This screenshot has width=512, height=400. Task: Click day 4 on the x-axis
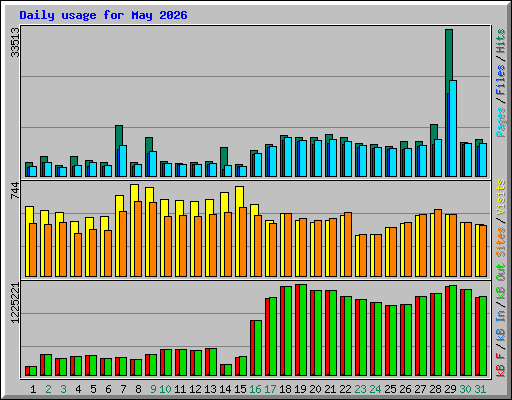tap(78, 389)
